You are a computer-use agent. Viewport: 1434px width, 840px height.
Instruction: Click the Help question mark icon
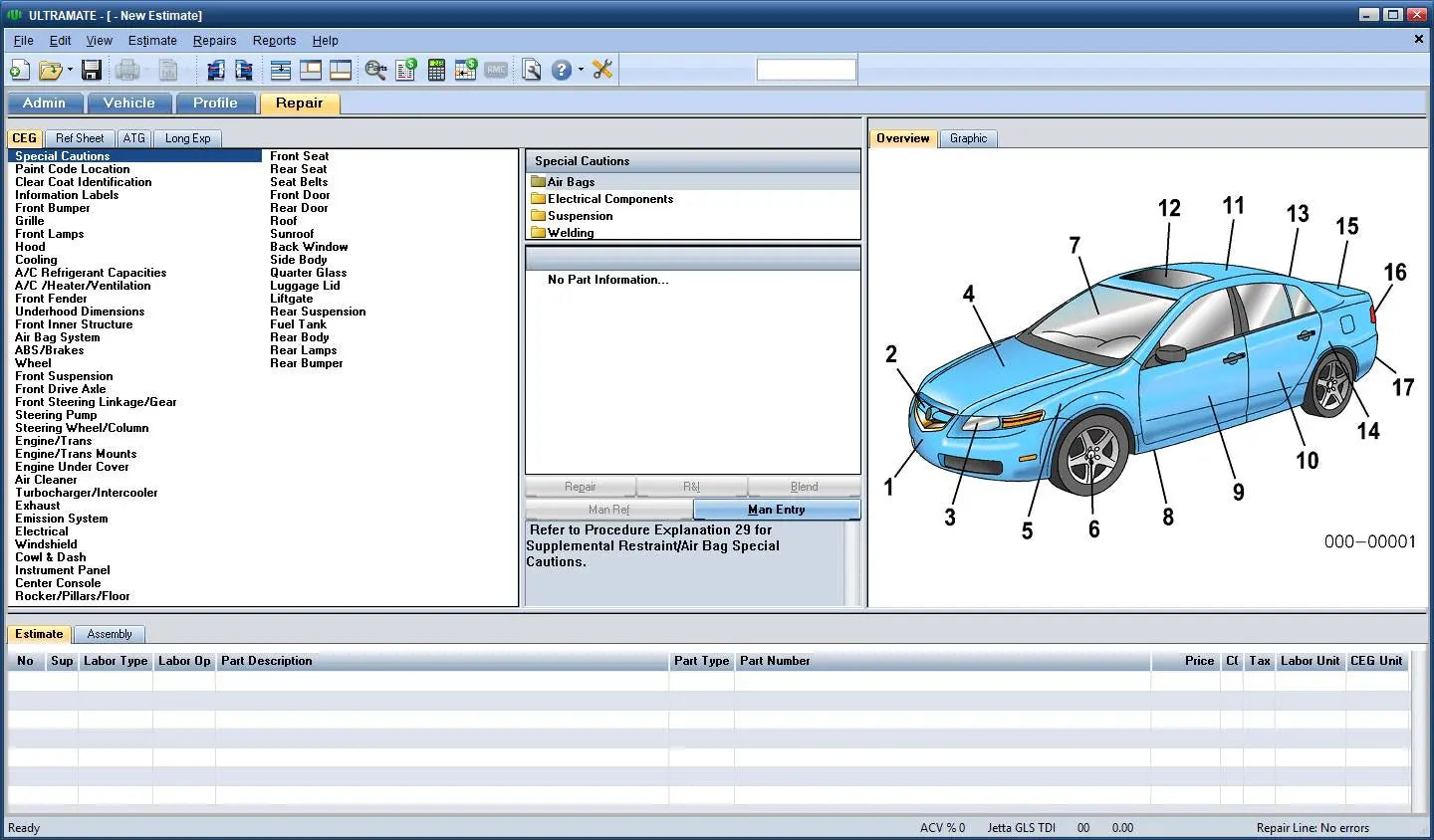pyautogui.click(x=560, y=69)
